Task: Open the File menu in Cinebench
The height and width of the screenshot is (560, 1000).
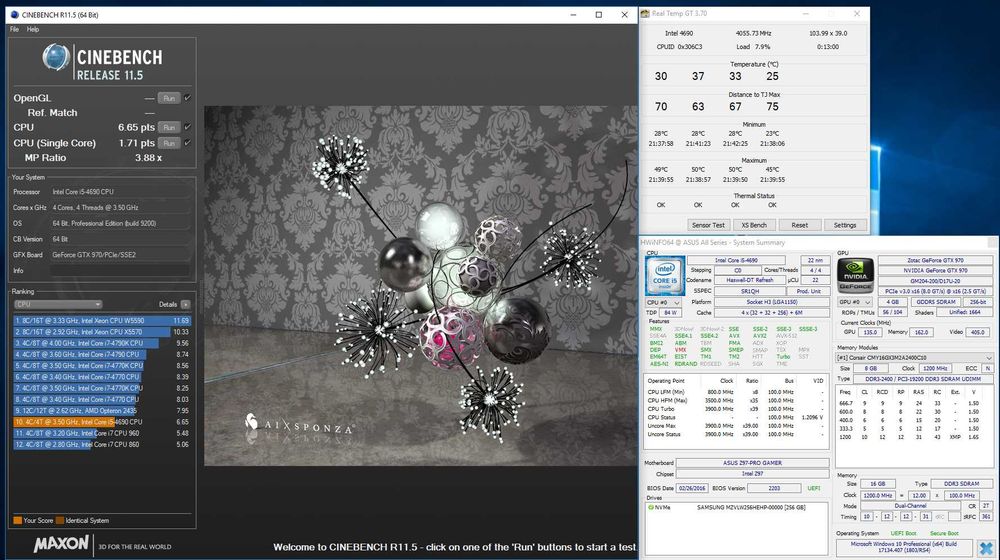Action: coord(14,29)
